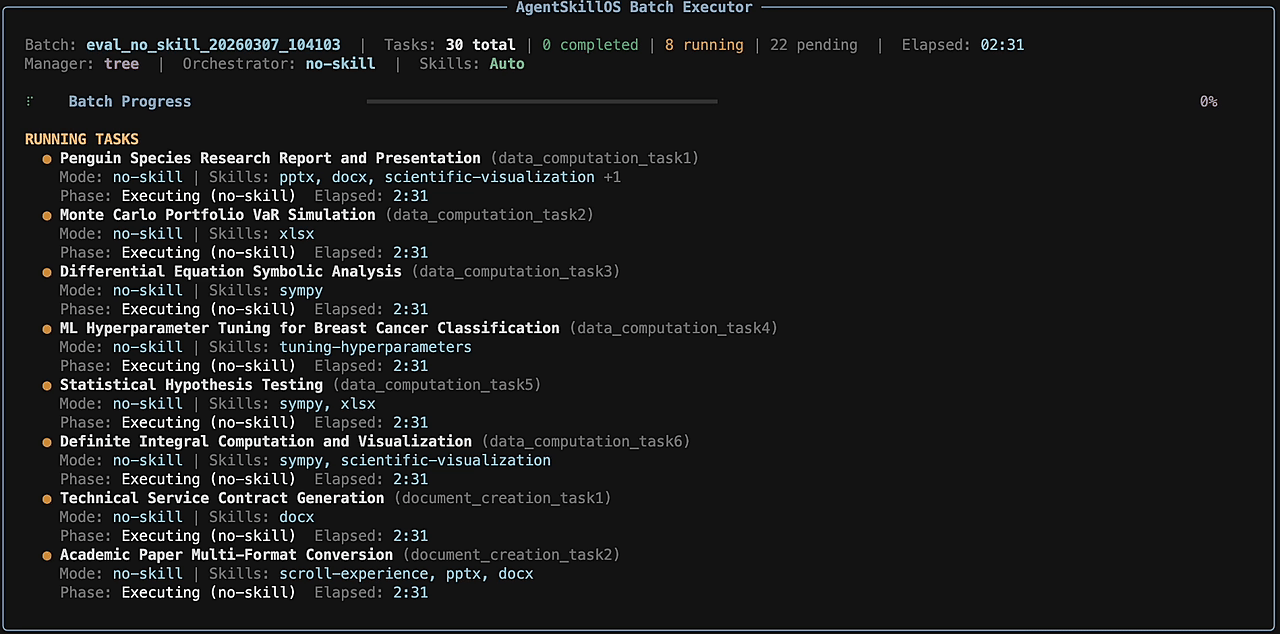
Task: Click the +1 more skills indicator
Action: (612, 177)
